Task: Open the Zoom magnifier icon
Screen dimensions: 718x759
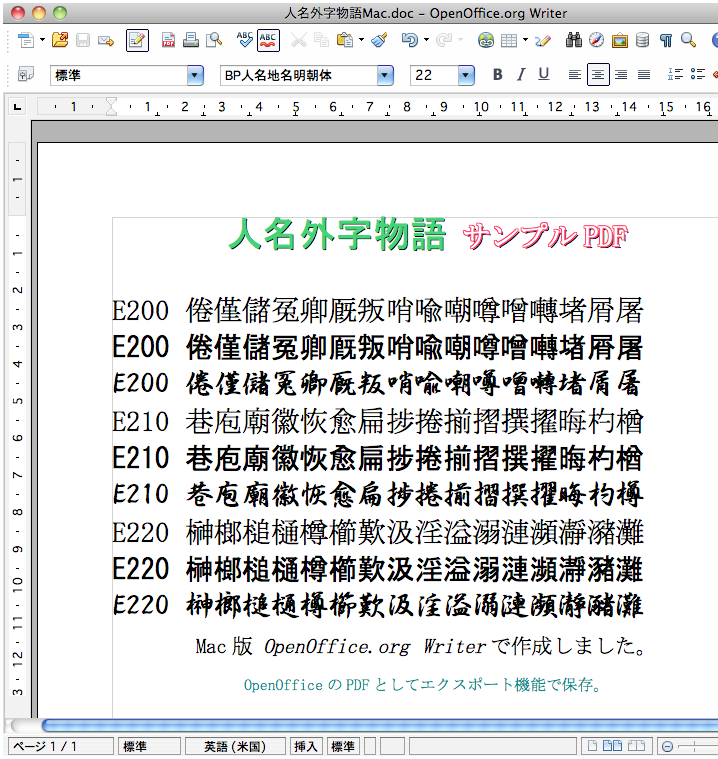Action: (688, 40)
